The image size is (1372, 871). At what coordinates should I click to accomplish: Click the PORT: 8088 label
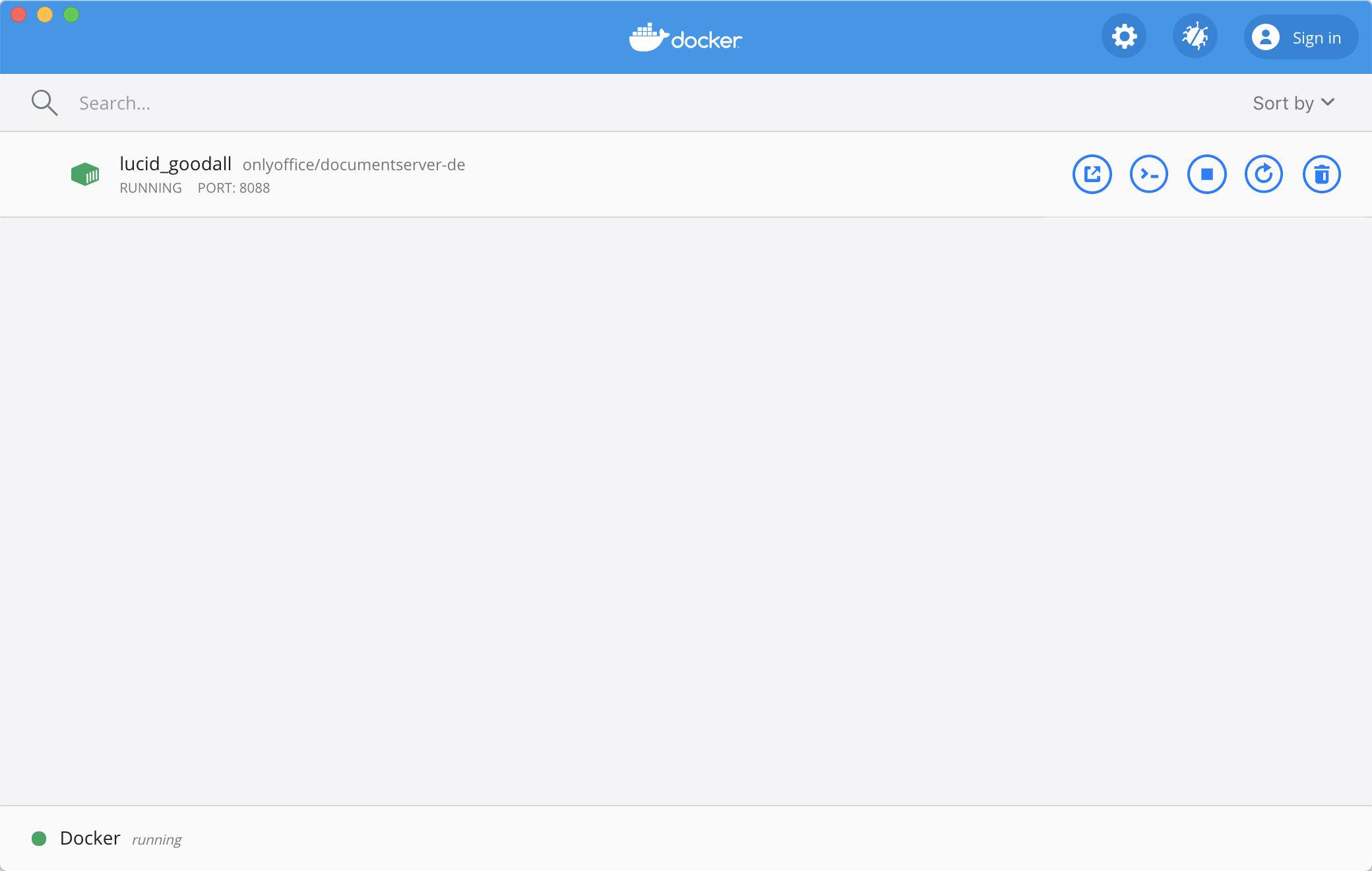pos(234,188)
